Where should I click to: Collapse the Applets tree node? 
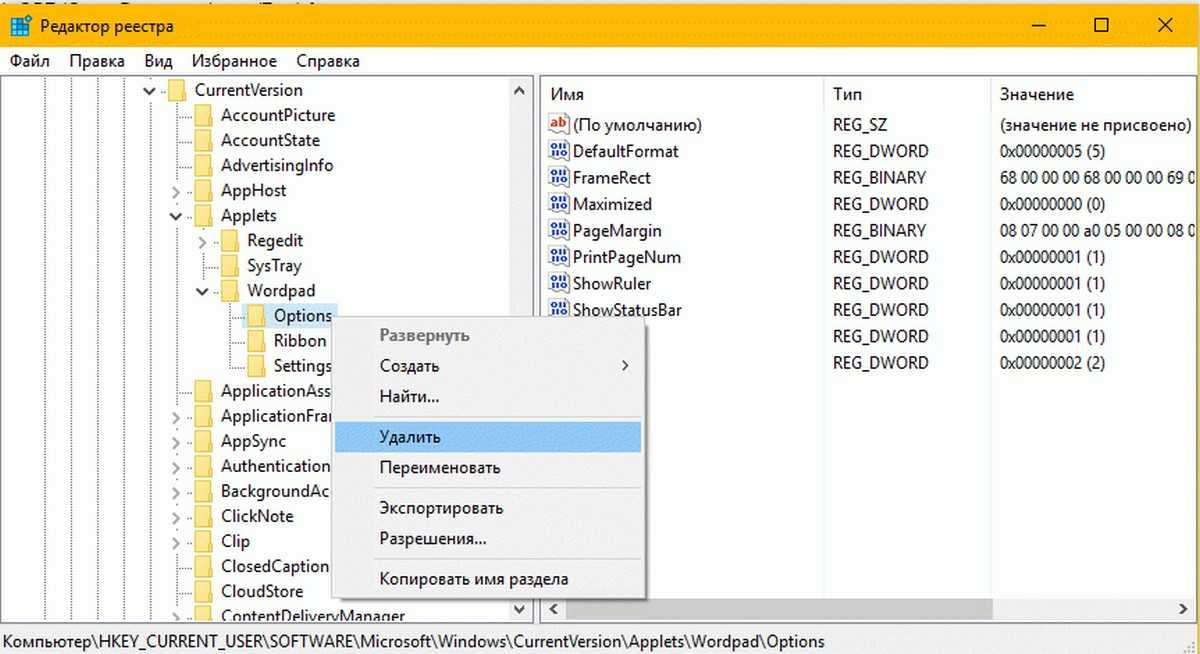point(177,216)
